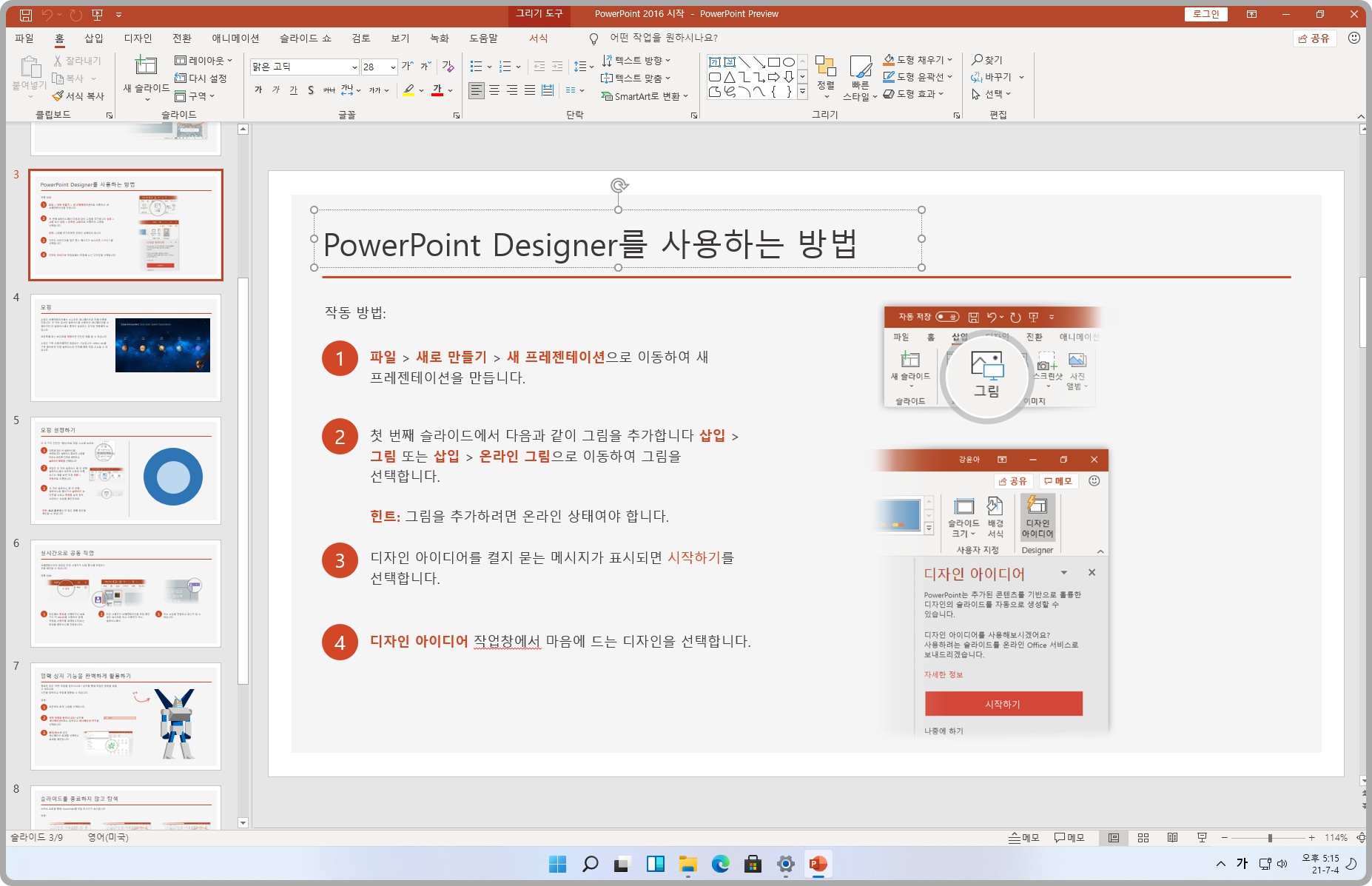Switch to Reading view in status bar

[x=1172, y=838]
